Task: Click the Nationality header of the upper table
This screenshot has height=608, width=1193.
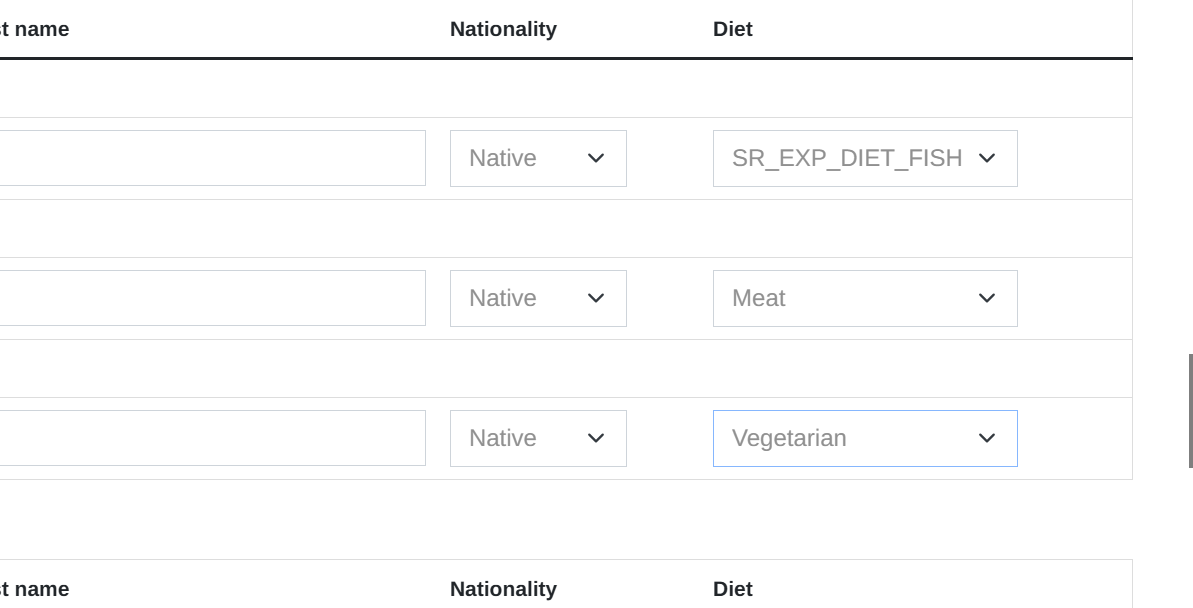Action: coord(503,29)
